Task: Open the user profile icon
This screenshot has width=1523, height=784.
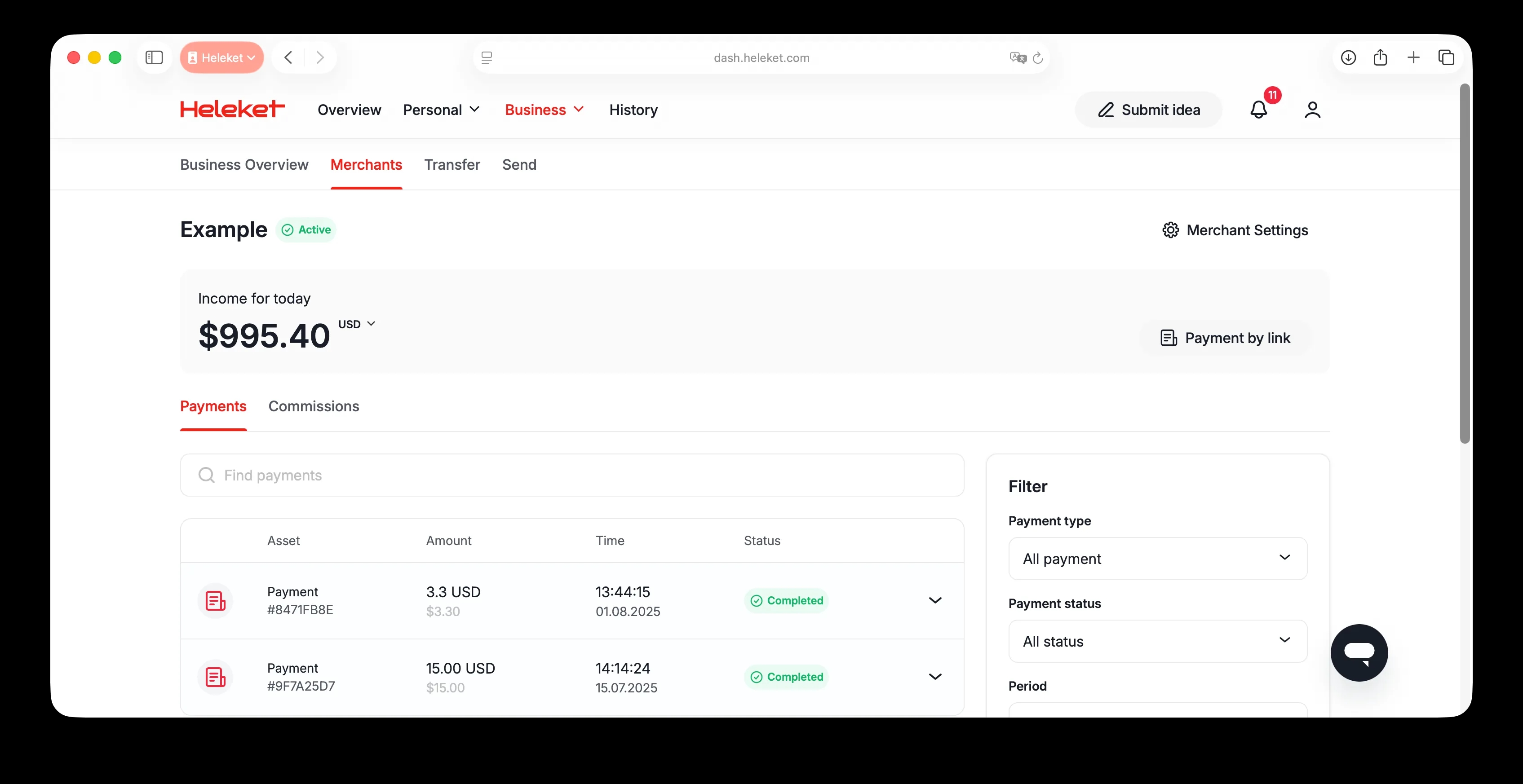Action: 1313,110
